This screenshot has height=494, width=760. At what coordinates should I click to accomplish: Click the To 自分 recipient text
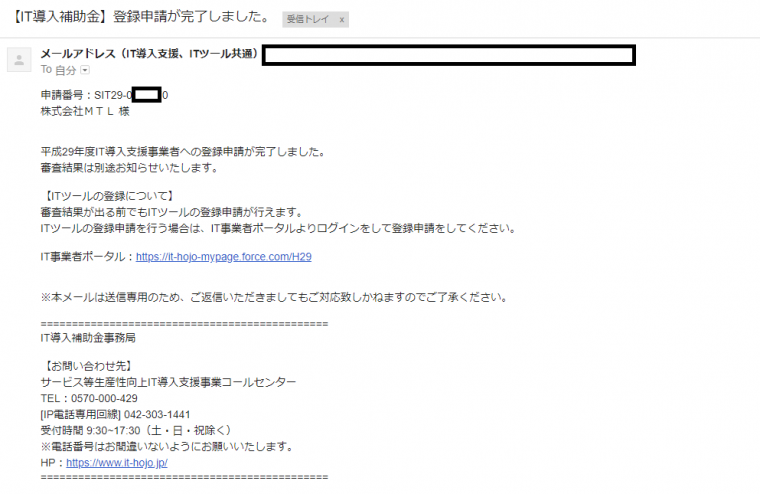click(x=58, y=70)
